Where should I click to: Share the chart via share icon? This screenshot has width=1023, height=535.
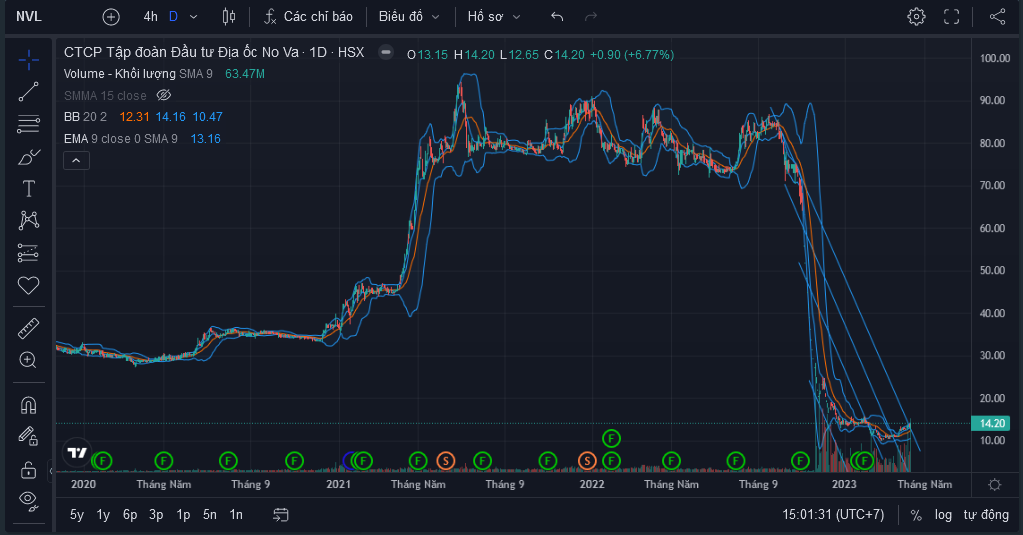[998, 17]
